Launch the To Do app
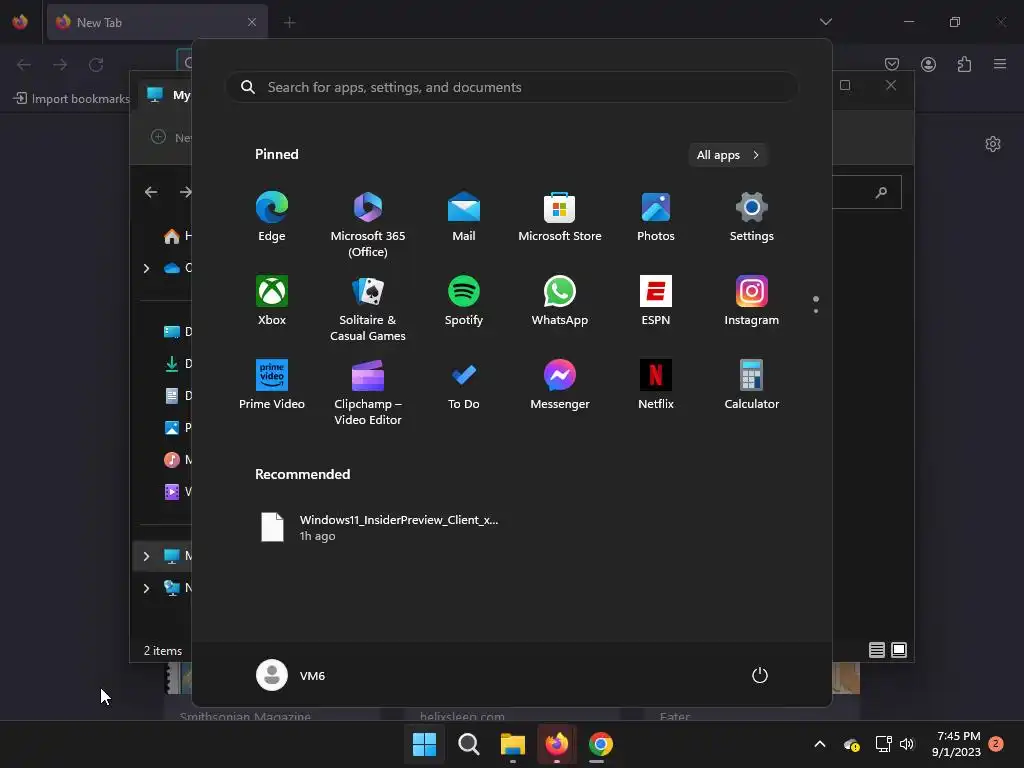This screenshot has height=768, width=1024. (x=464, y=385)
